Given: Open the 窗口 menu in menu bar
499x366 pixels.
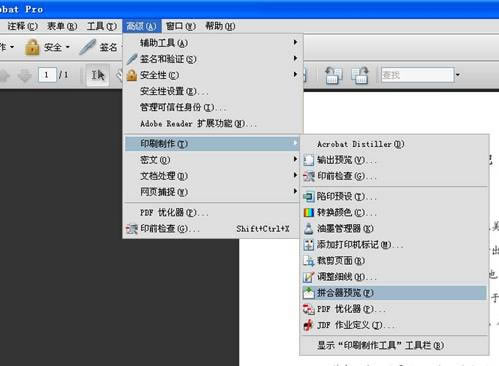Looking at the screenshot, I should [x=180, y=26].
